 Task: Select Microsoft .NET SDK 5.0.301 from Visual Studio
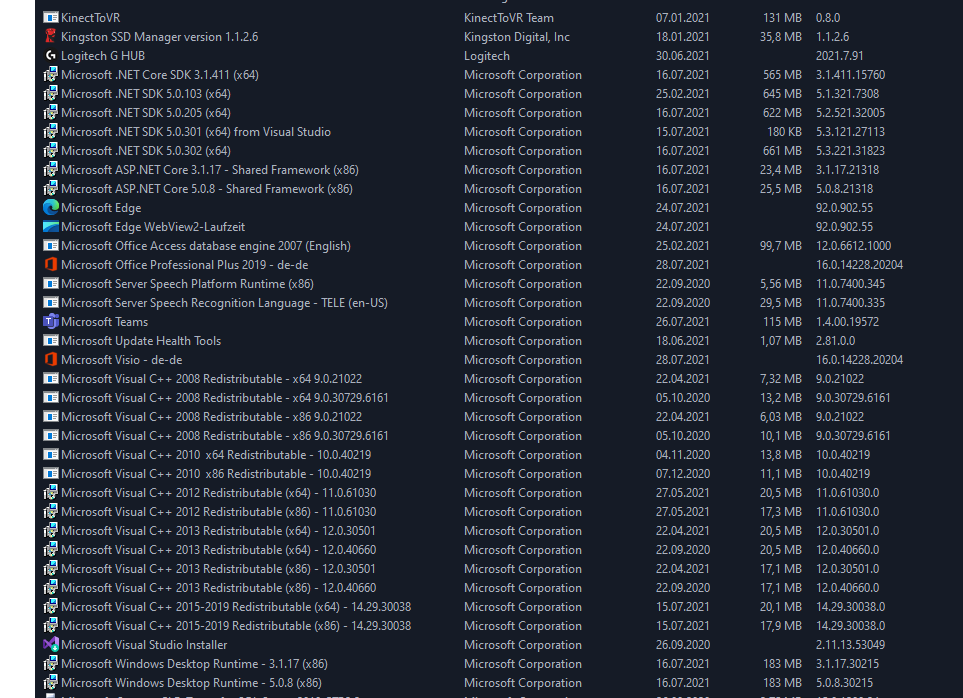(x=196, y=132)
